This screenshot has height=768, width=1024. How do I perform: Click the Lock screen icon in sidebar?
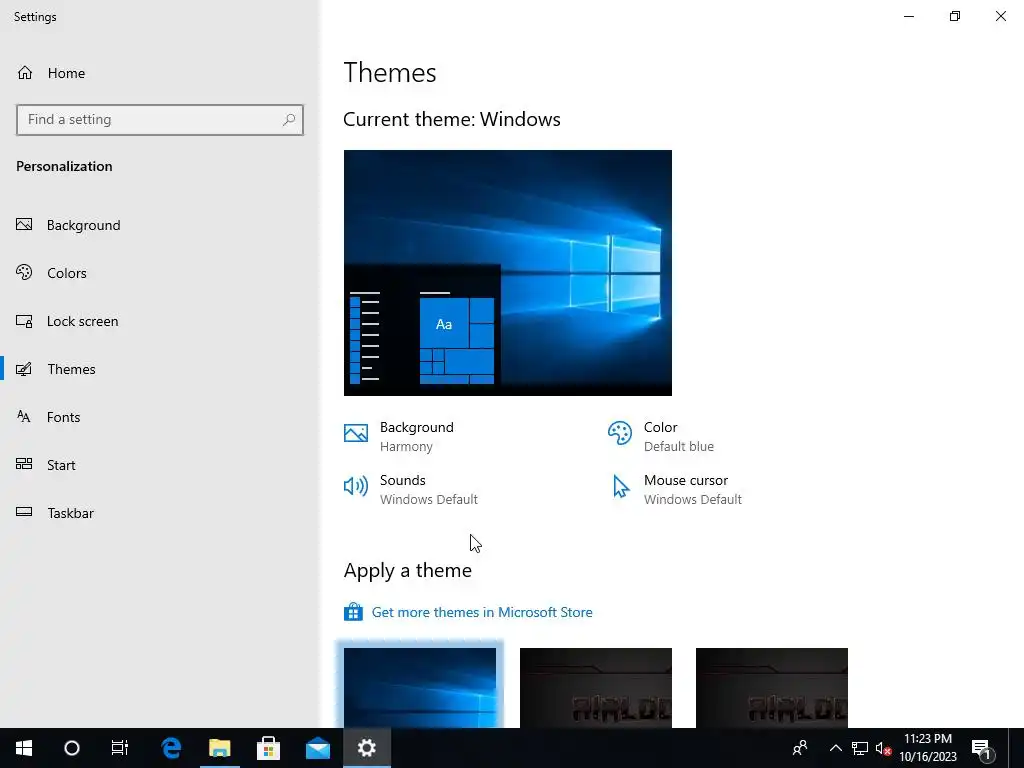click(x=24, y=321)
